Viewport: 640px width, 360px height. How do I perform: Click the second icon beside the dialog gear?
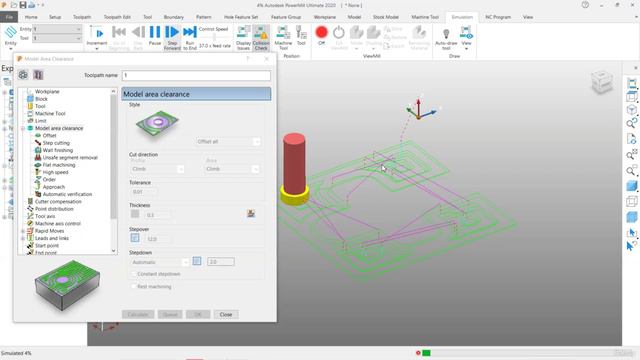38,75
